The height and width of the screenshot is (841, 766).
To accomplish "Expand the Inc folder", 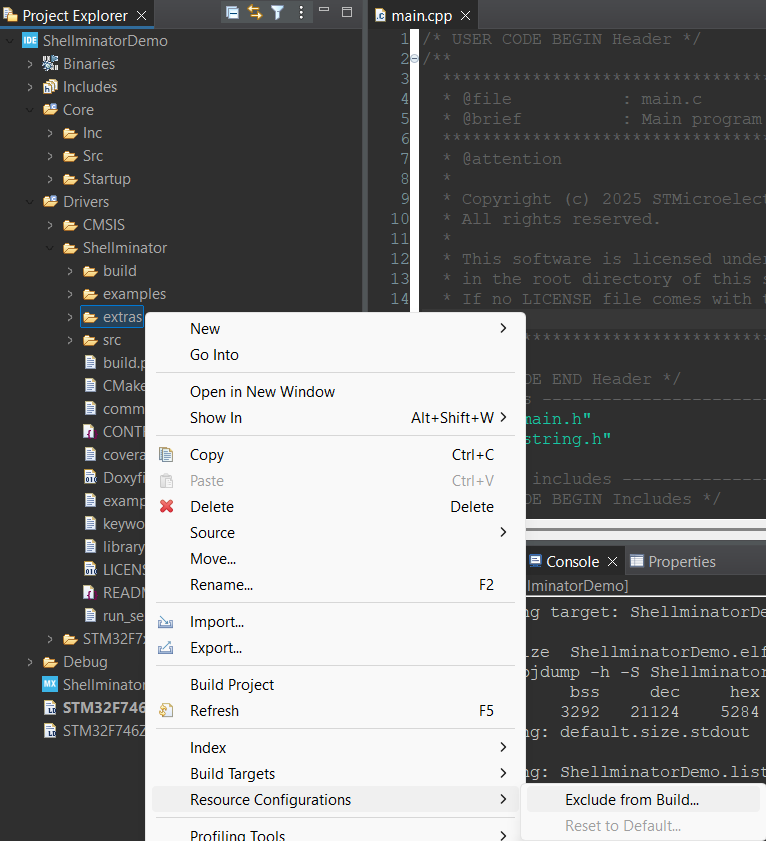I will tap(50, 133).
